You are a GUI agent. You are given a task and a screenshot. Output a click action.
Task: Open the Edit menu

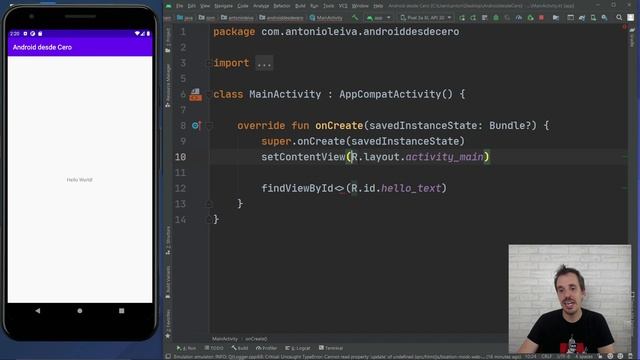[192, 6]
